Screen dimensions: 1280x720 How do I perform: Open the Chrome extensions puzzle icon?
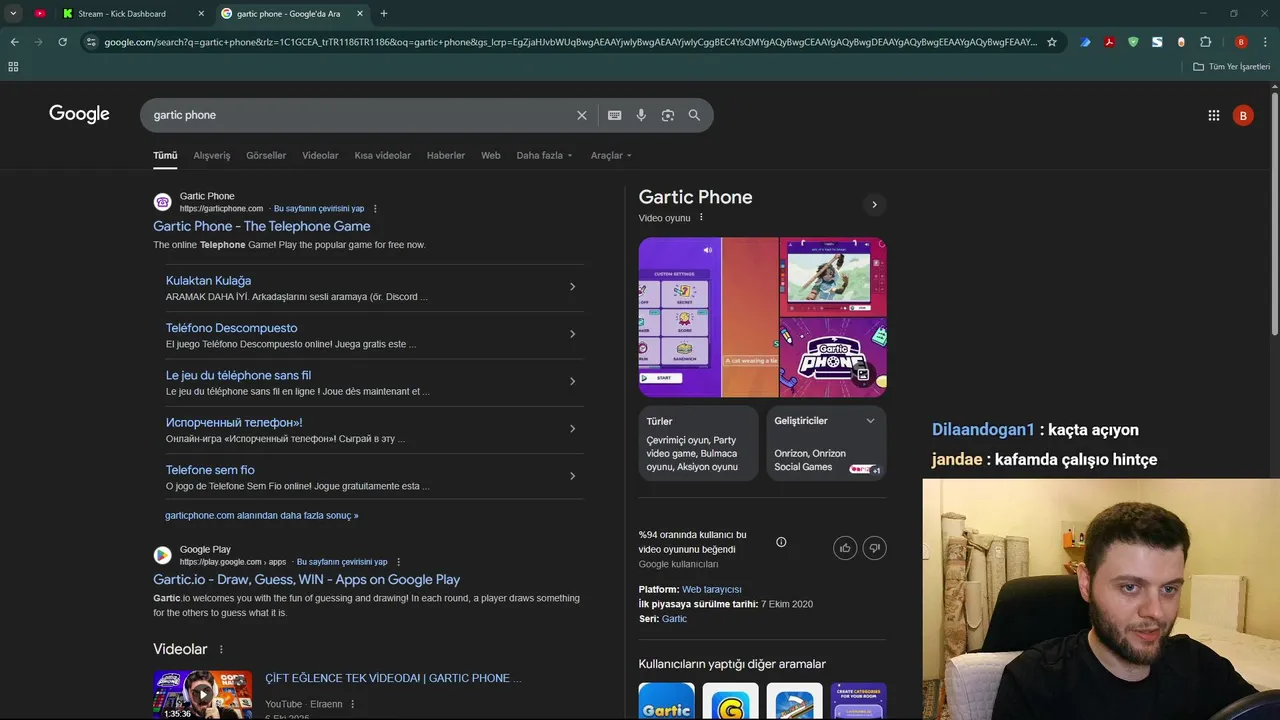1205,42
